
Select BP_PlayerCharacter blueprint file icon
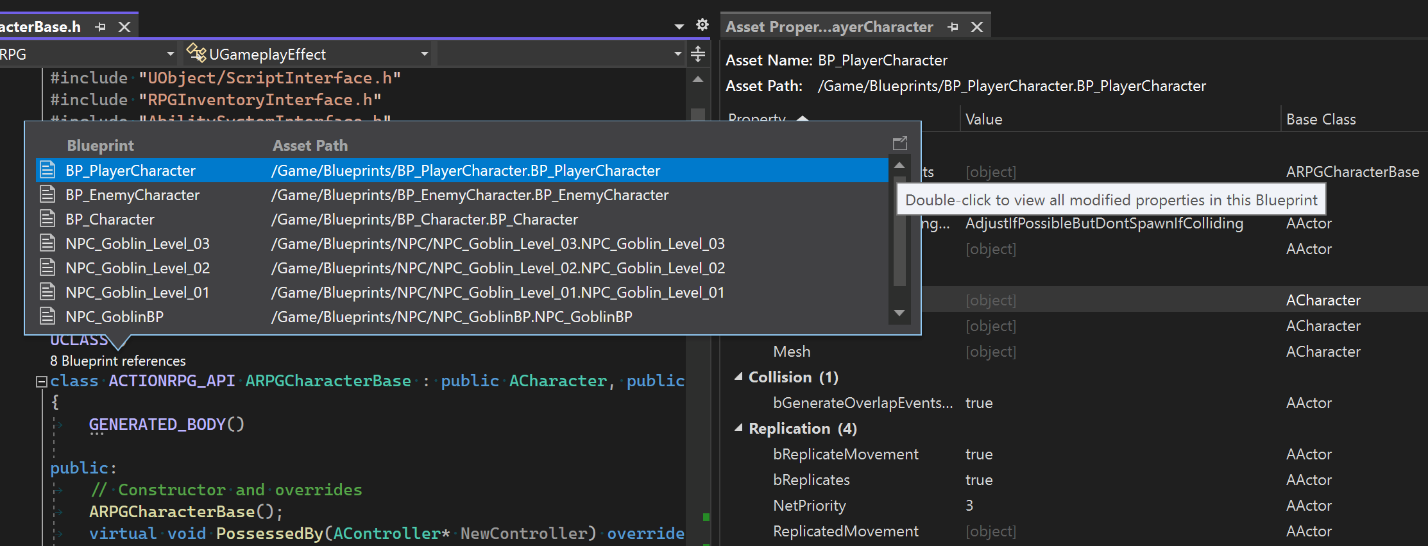48,170
